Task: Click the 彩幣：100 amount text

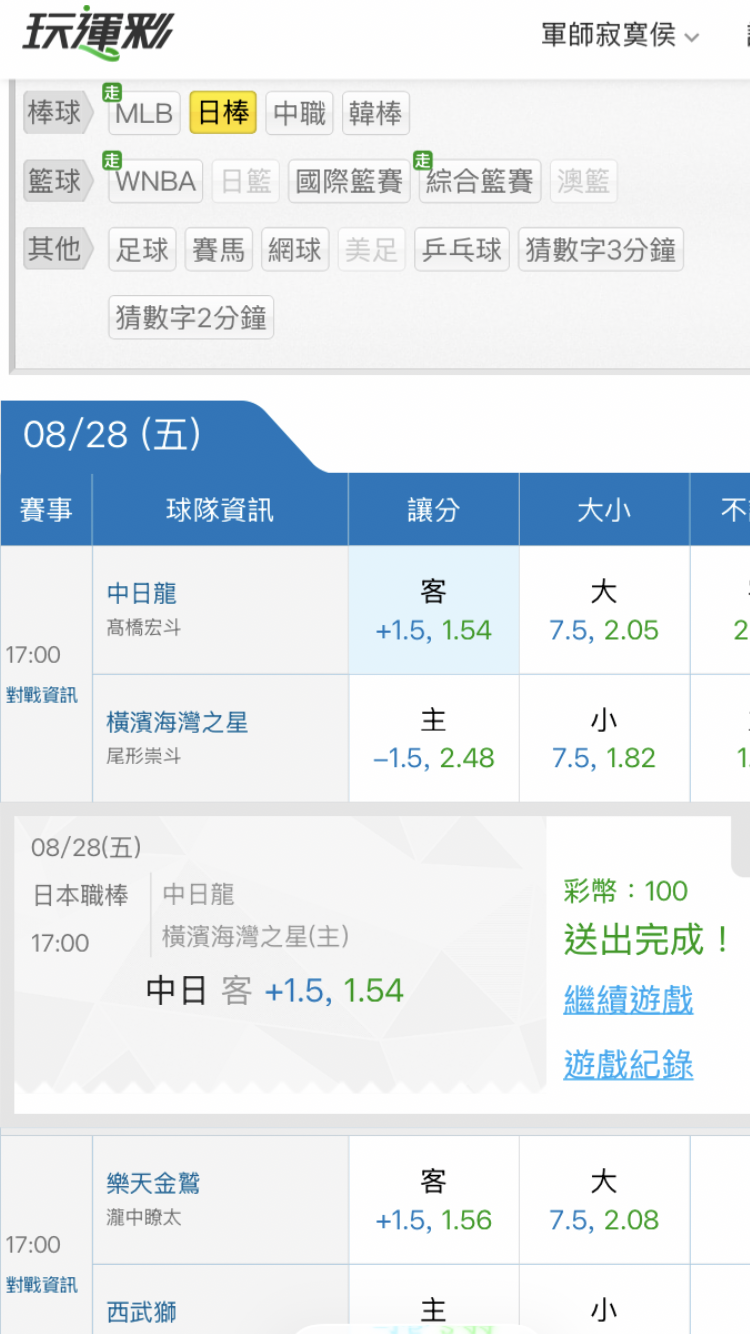Action: point(626,891)
